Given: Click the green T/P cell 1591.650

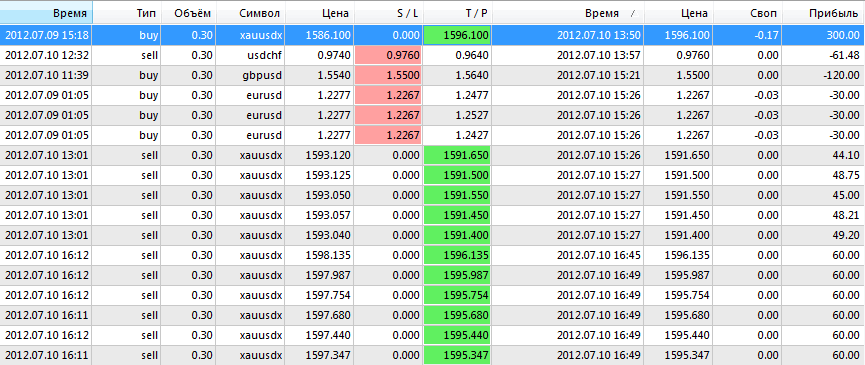Looking at the screenshot, I should point(457,155).
